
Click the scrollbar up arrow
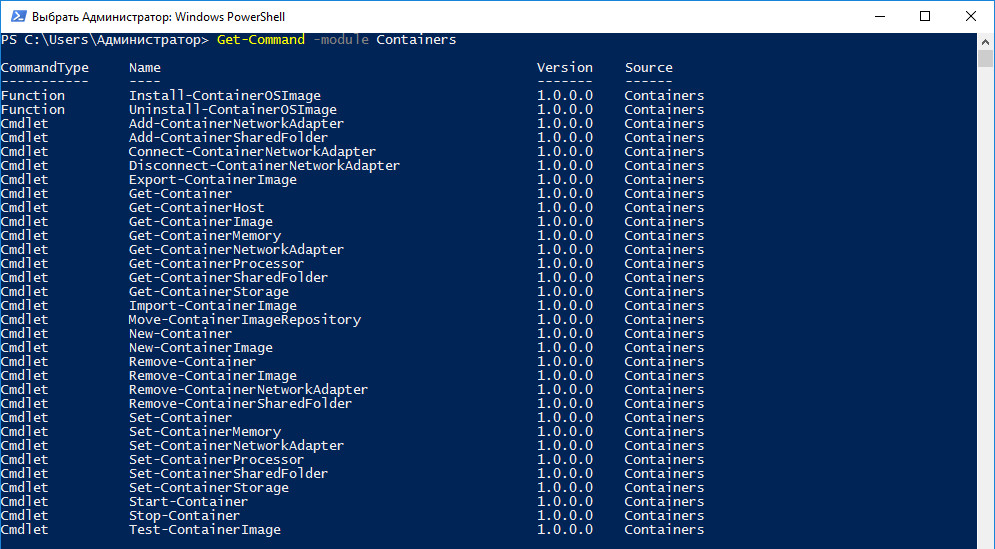(x=985, y=41)
